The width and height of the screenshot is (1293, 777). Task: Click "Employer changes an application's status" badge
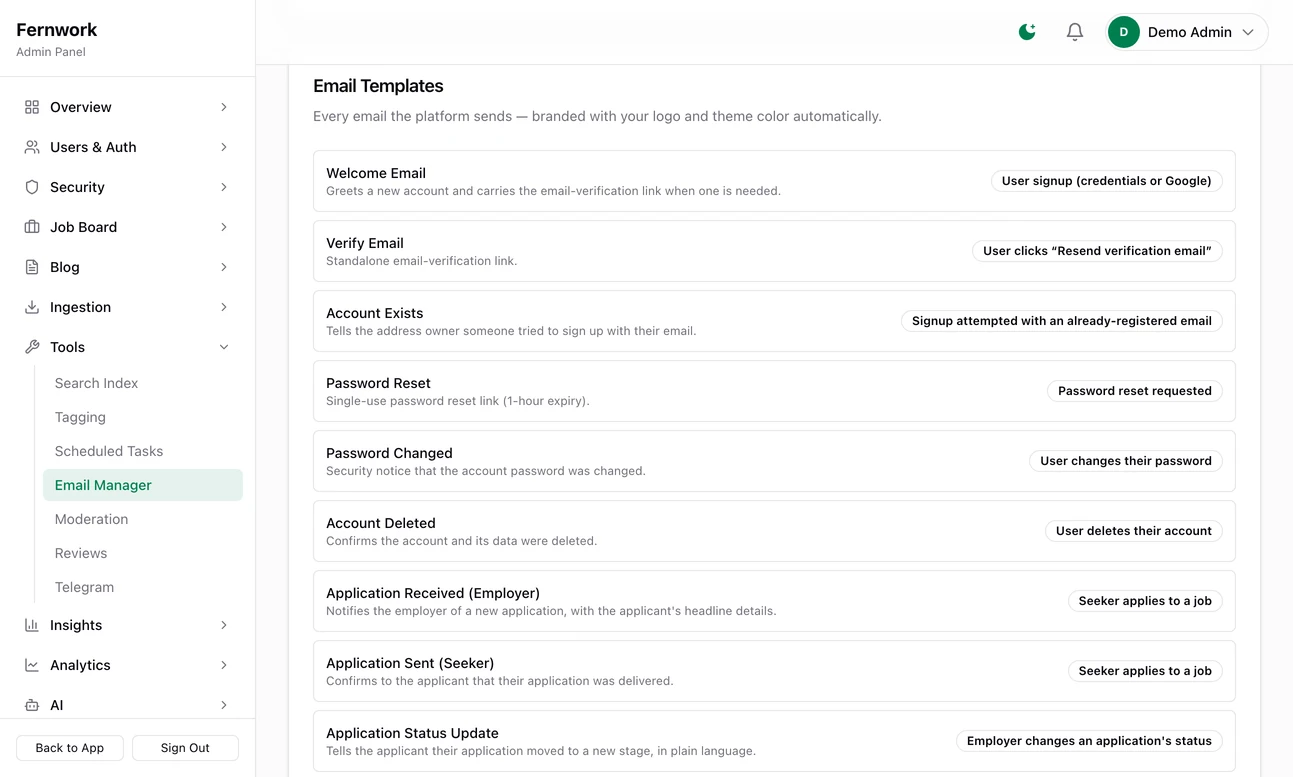tap(1089, 741)
